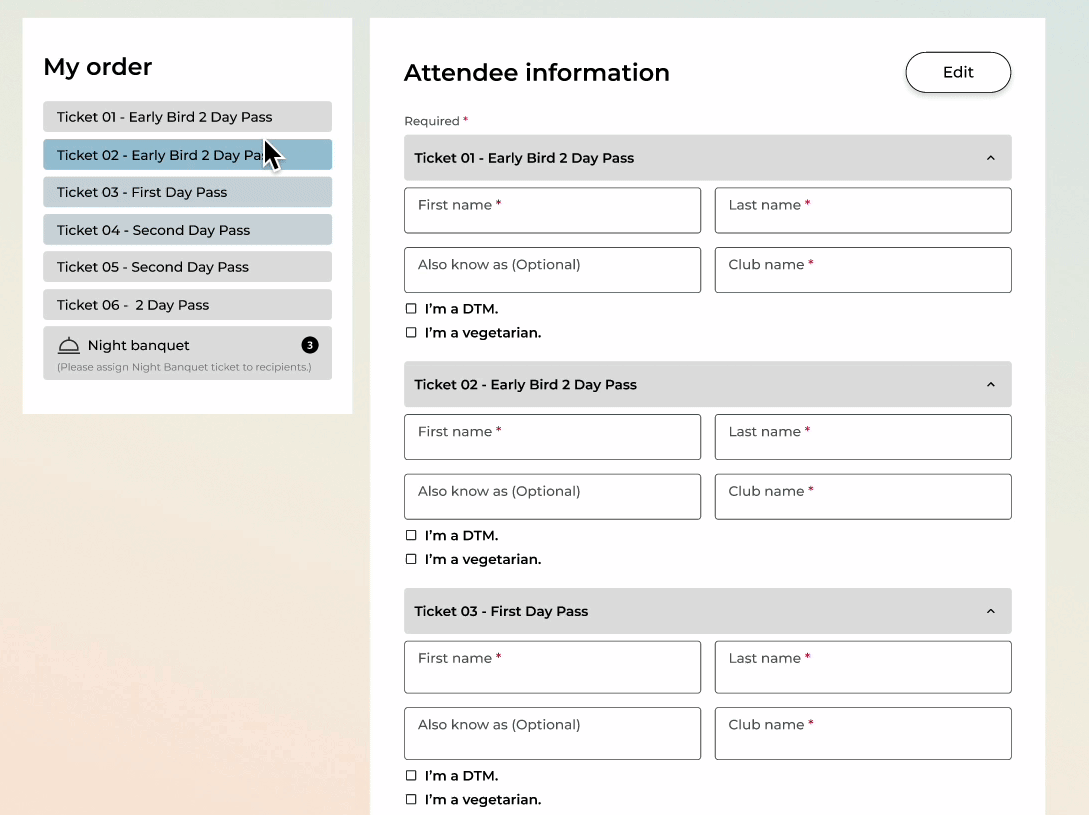Open Ticket 05 - Second Day Pass entry
Viewport: 1089px width, 815px height.
pos(187,267)
